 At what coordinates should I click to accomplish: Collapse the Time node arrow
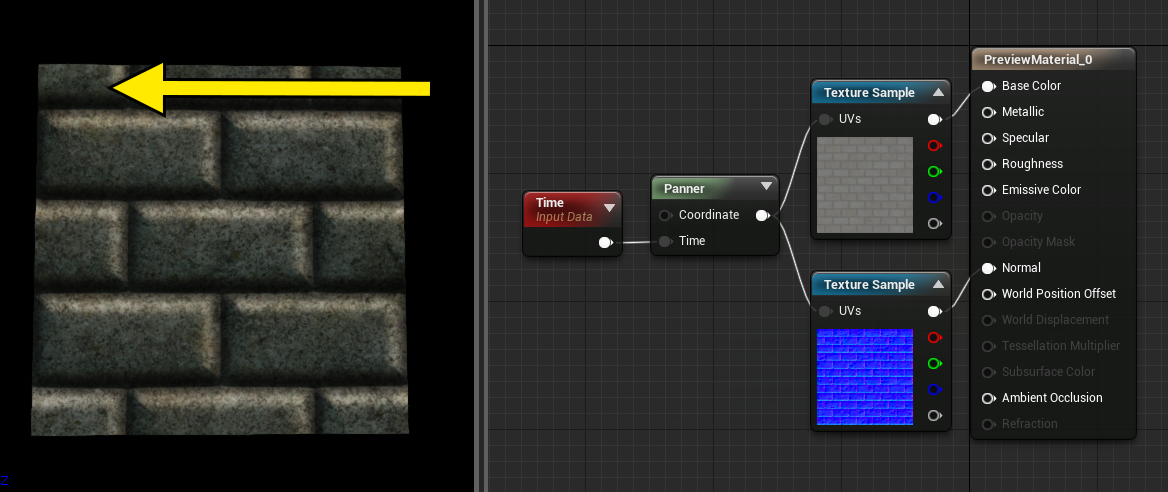coord(609,208)
